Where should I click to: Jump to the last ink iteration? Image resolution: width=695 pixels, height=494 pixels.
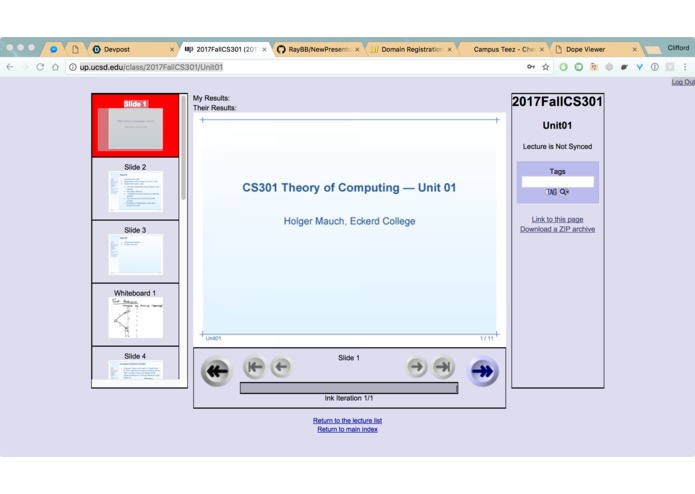tap(443, 366)
